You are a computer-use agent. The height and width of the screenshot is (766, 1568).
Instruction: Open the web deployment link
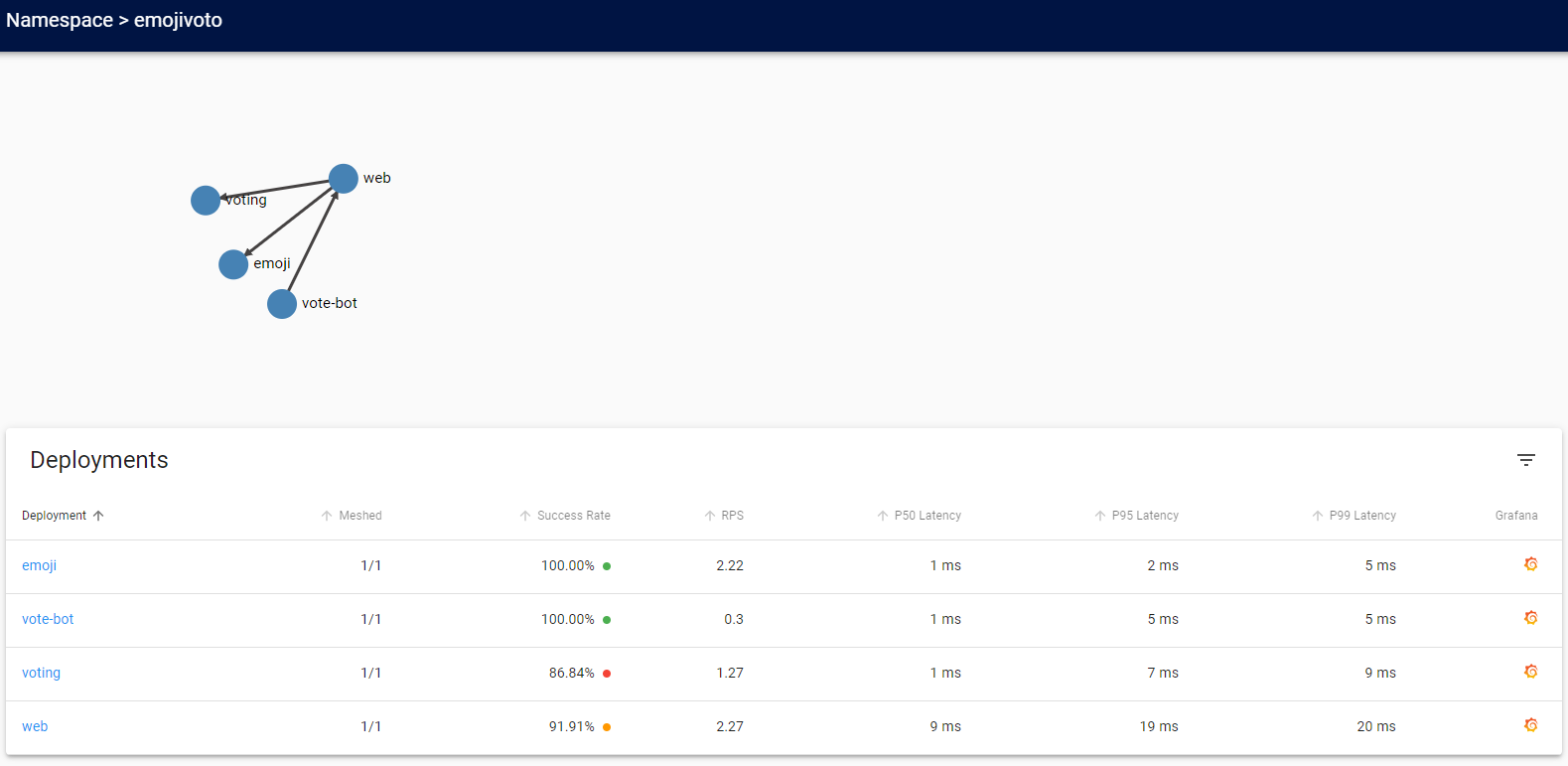click(x=35, y=726)
